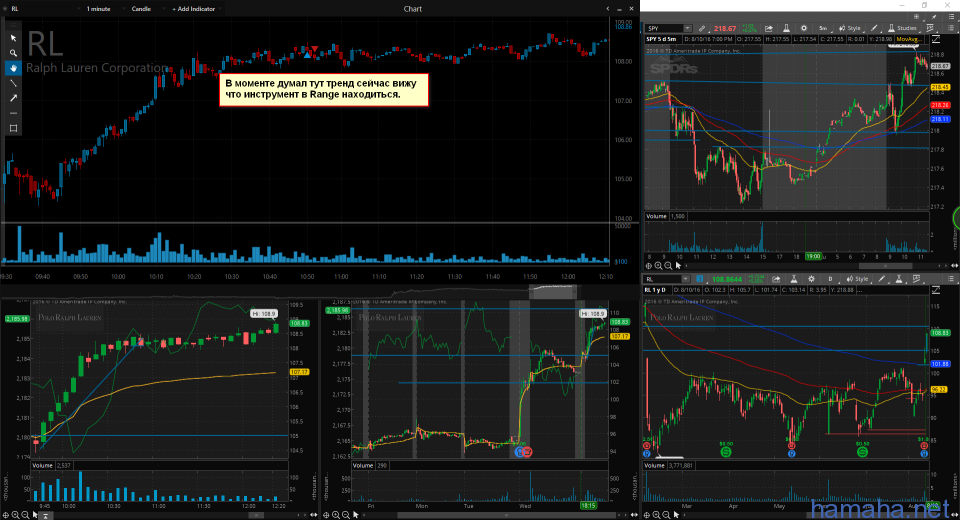Screen dimensions: 960x520
Task: Expand the SPY symbol dropdown arrow
Action: (688, 28)
